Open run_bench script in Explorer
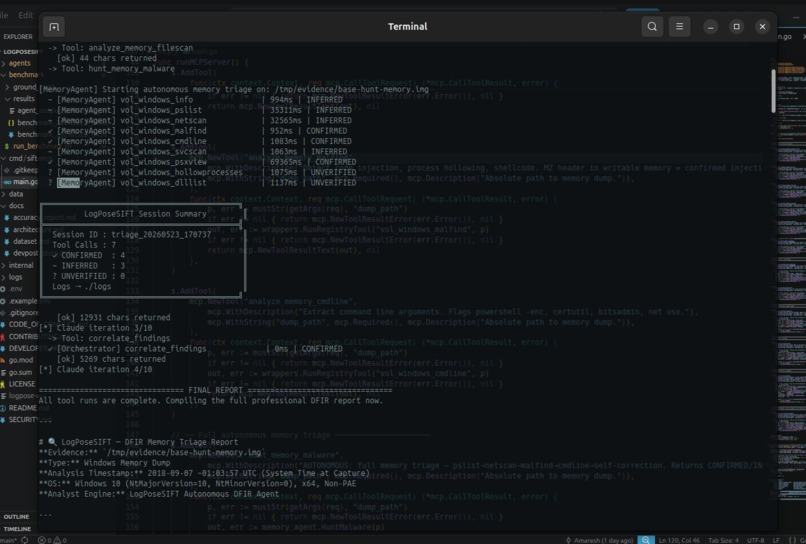The width and height of the screenshot is (806, 544). [22, 146]
